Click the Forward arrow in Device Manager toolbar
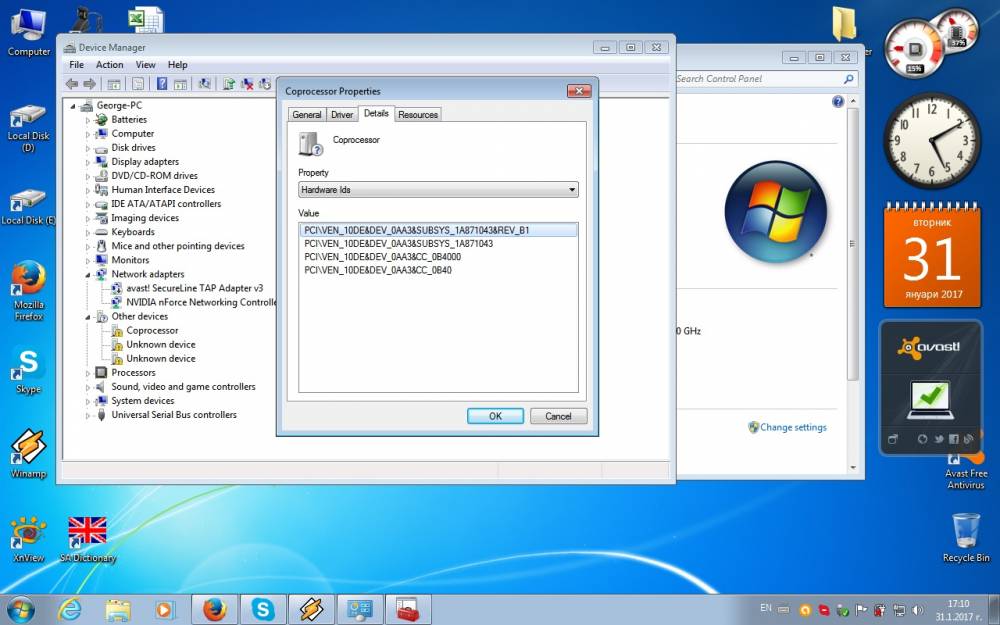 [90, 84]
